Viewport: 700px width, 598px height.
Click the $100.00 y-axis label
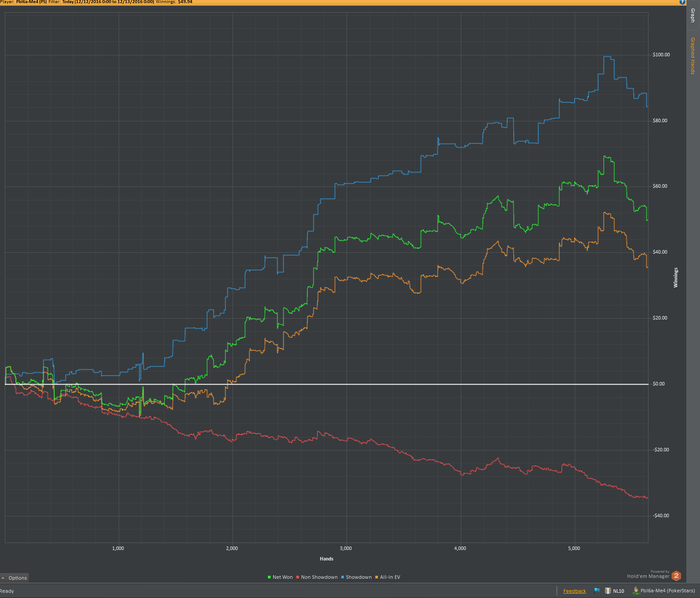[x=661, y=55]
